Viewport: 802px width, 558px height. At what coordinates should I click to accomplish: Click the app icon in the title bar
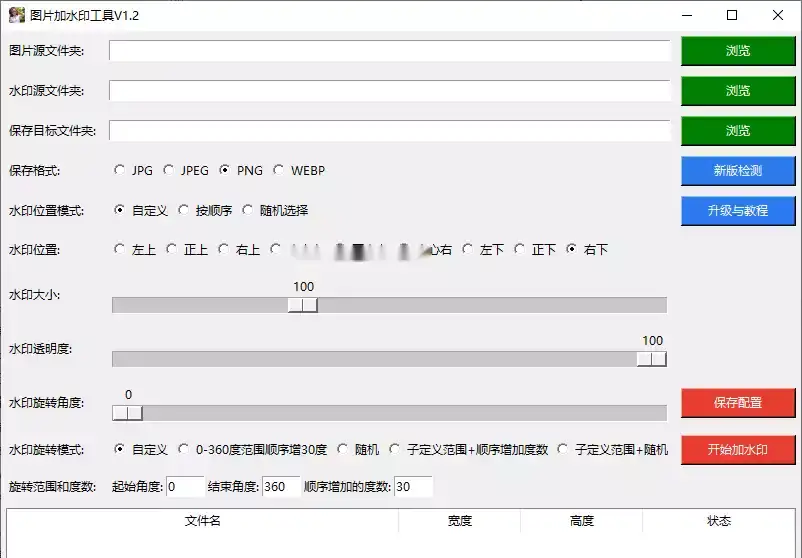16,15
